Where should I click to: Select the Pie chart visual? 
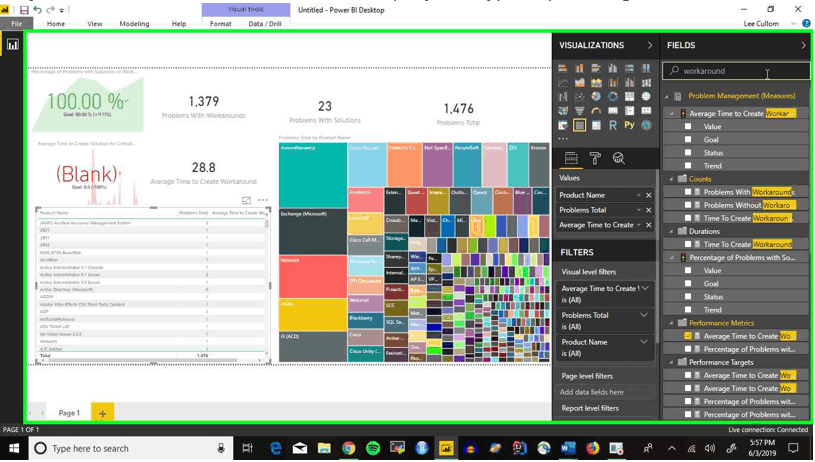point(596,96)
